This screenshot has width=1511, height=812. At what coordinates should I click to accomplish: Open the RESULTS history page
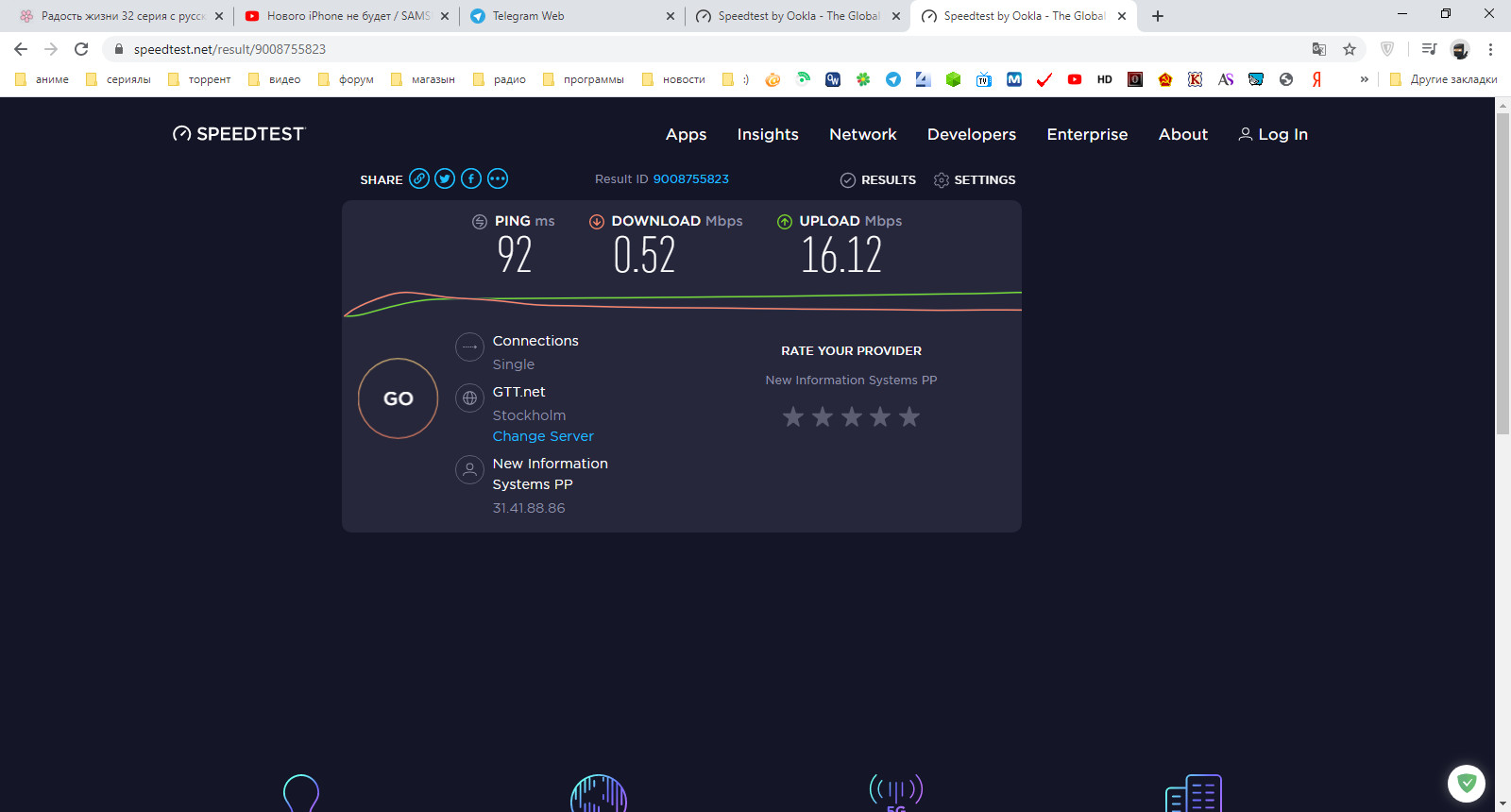(x=878, y=179)
